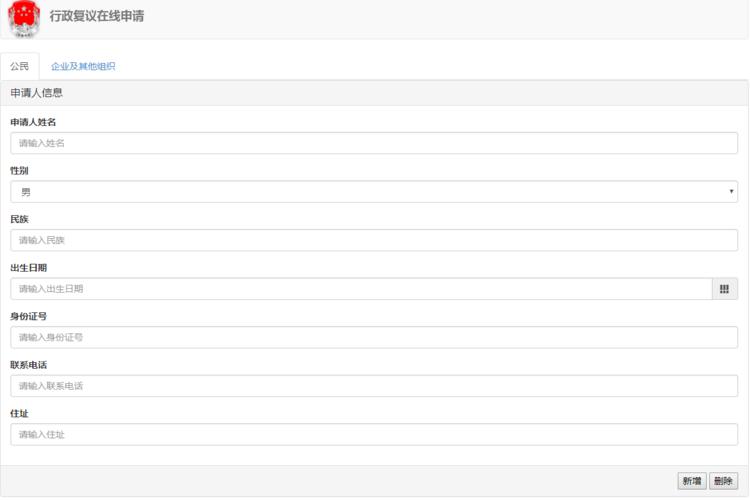Switch to the 企业及其他组织 tab
The image size is (750, 500).
click(x=83, y=67)
